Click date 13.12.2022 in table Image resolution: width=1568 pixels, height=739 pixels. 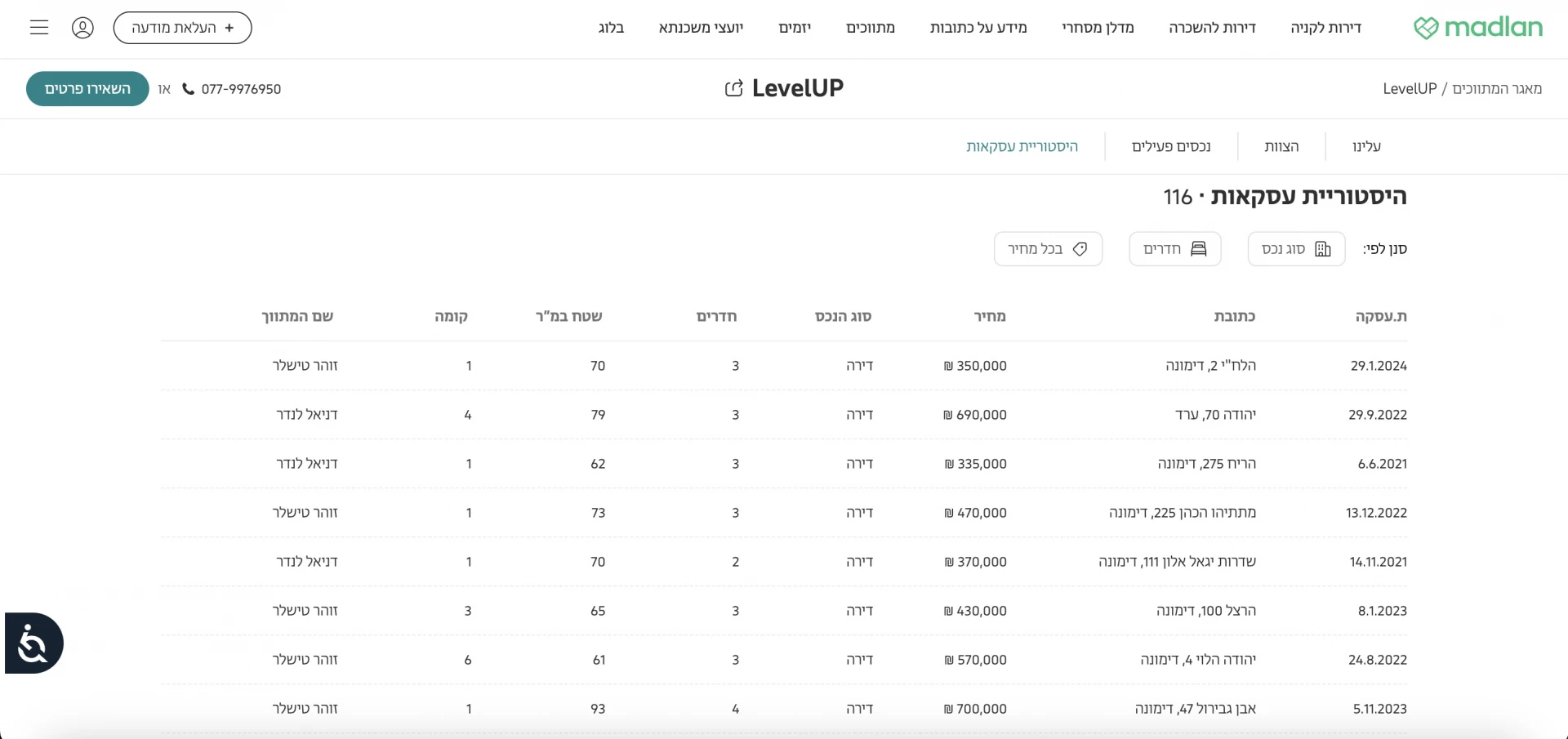click(1376, 513)
